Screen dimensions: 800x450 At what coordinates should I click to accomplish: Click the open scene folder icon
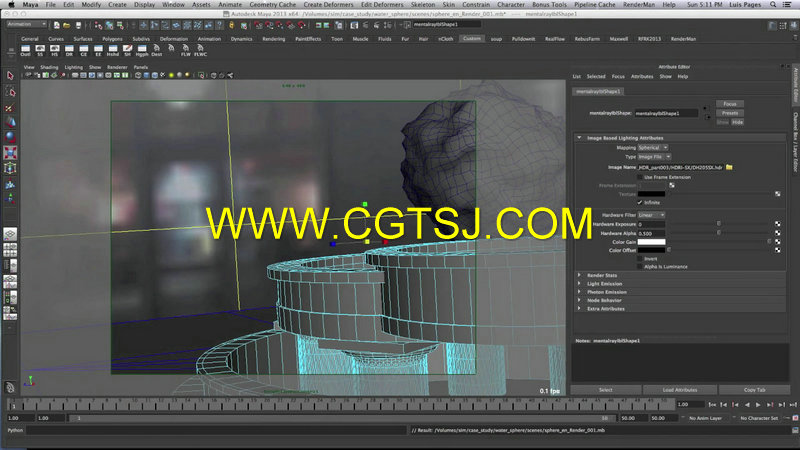pyautogui.click(x=67, y=24)
